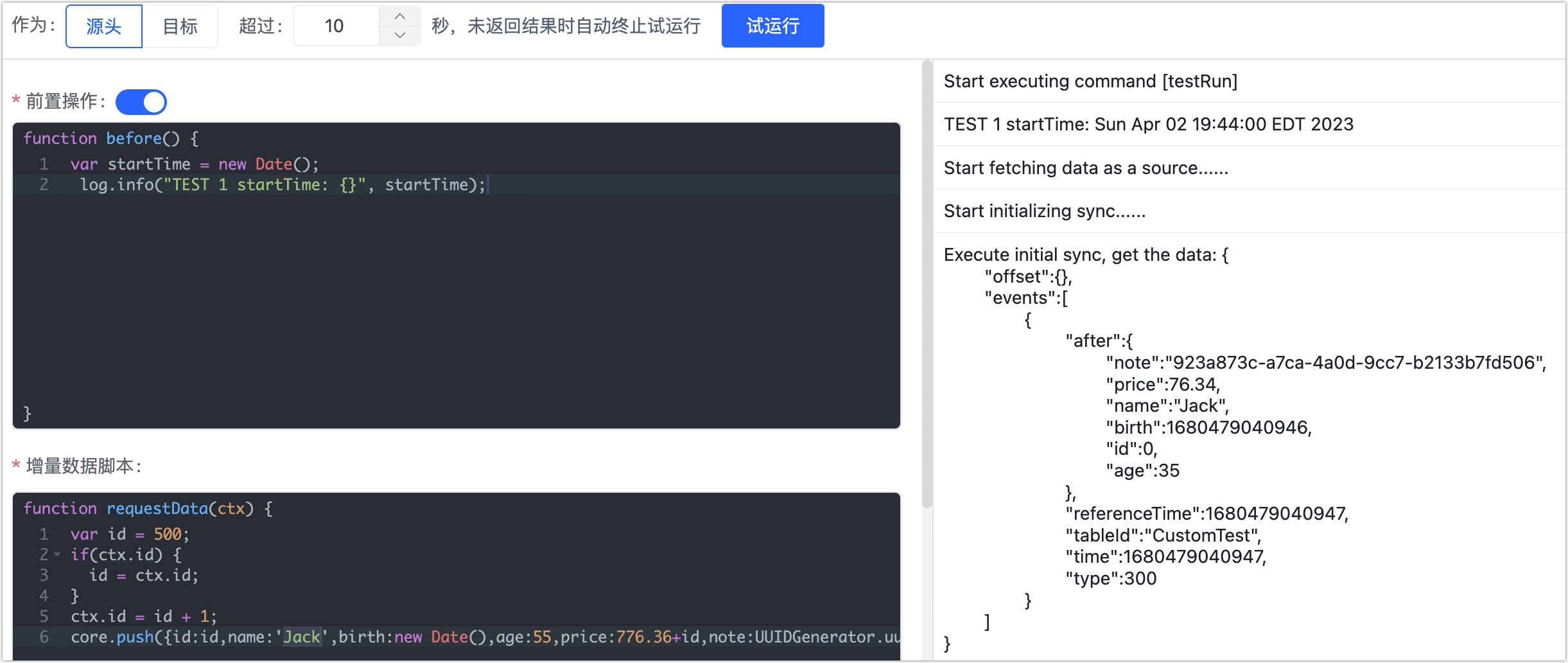Increase timeout with the up arrow

pyautogui.click(x=399, y=16)
